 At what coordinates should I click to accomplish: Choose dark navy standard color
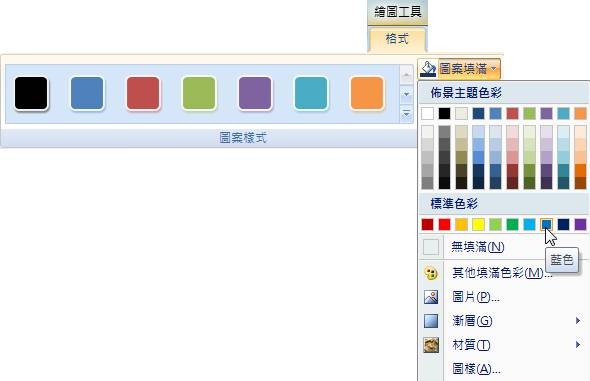563,225
